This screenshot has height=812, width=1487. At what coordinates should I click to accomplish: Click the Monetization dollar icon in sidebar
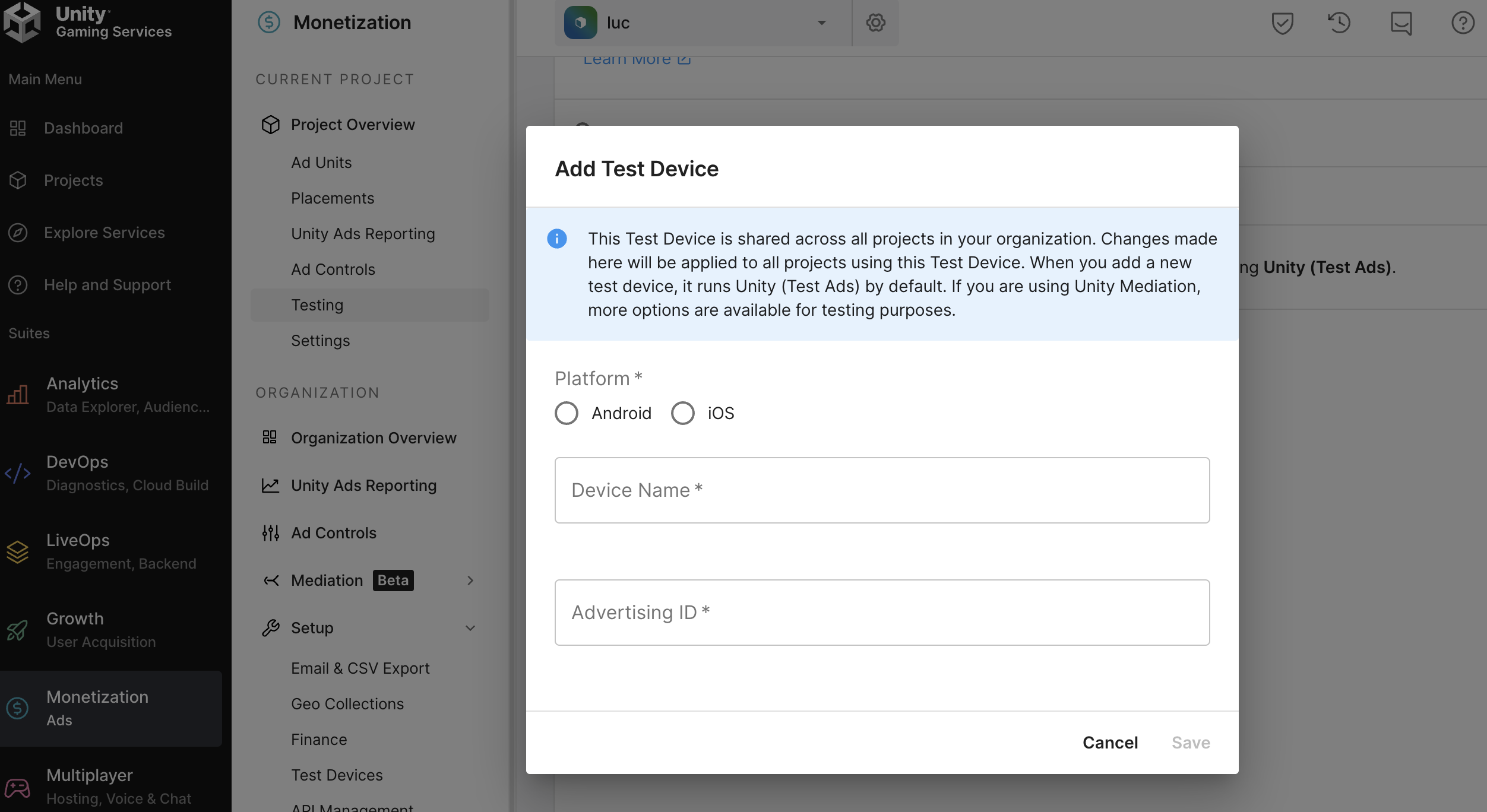click(18, 708)
